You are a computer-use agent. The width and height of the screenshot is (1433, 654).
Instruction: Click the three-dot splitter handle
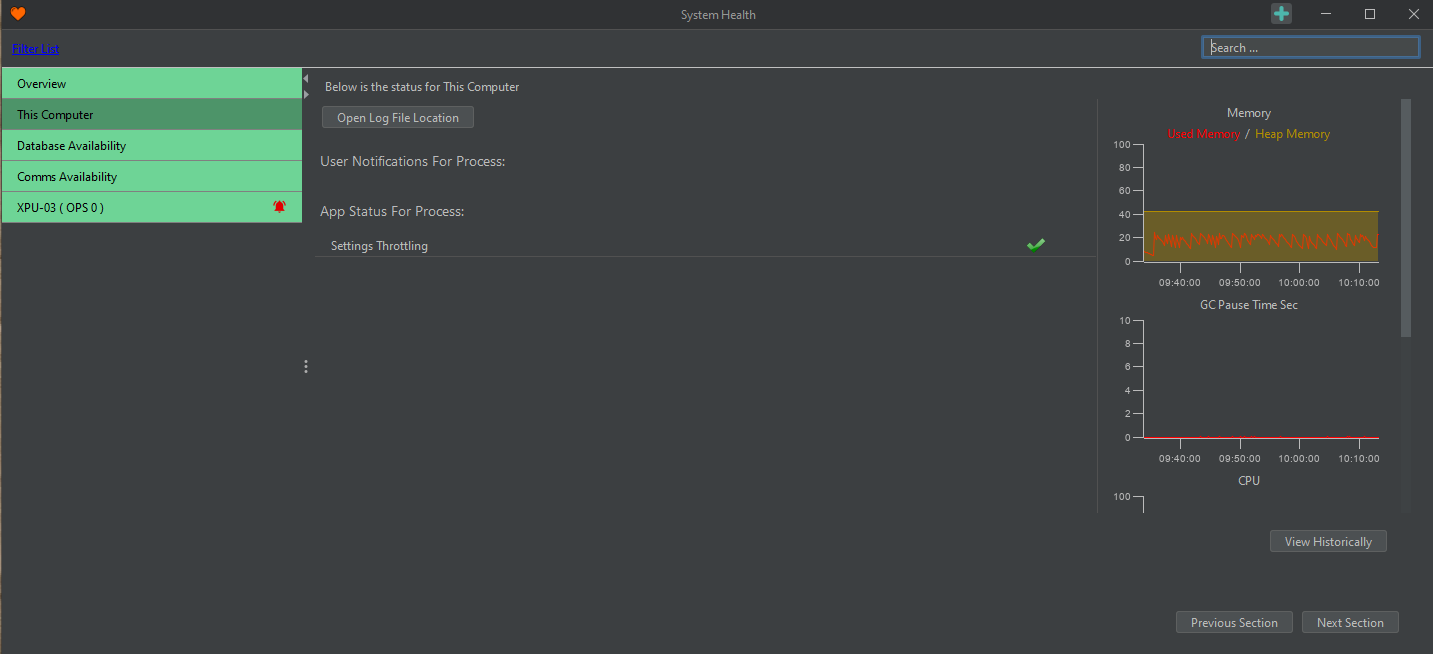click(306, 367)
